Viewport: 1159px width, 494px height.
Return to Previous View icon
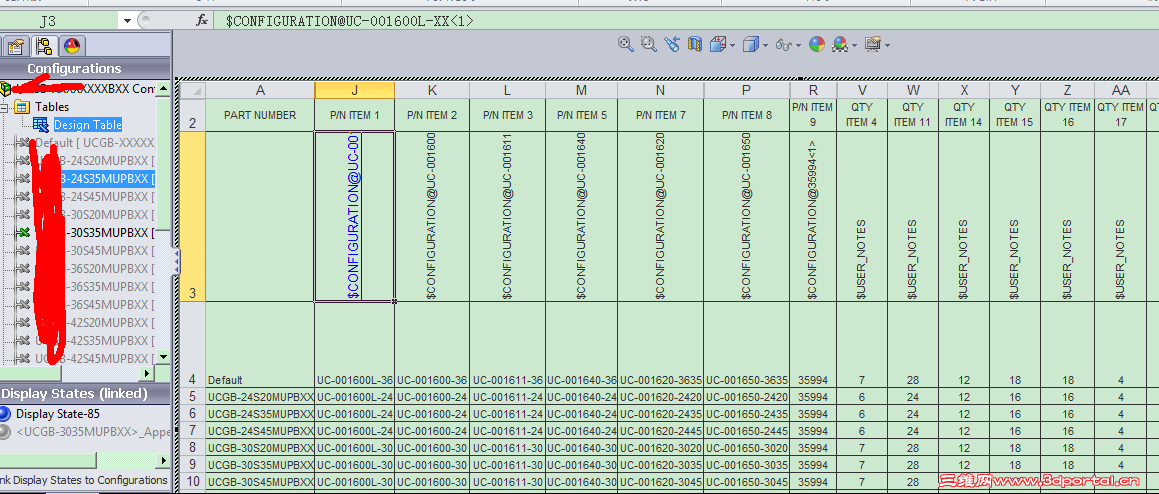click(x=671, y=44)
